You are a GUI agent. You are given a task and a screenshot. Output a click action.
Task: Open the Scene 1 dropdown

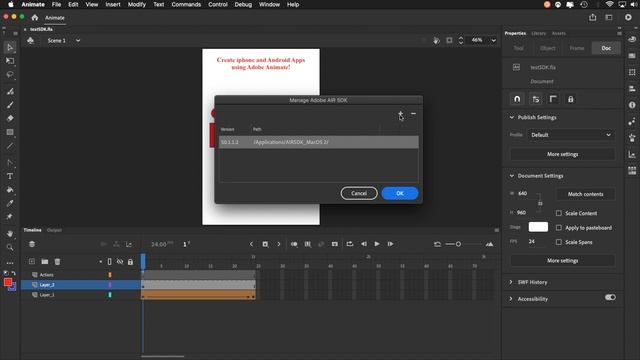78,40
